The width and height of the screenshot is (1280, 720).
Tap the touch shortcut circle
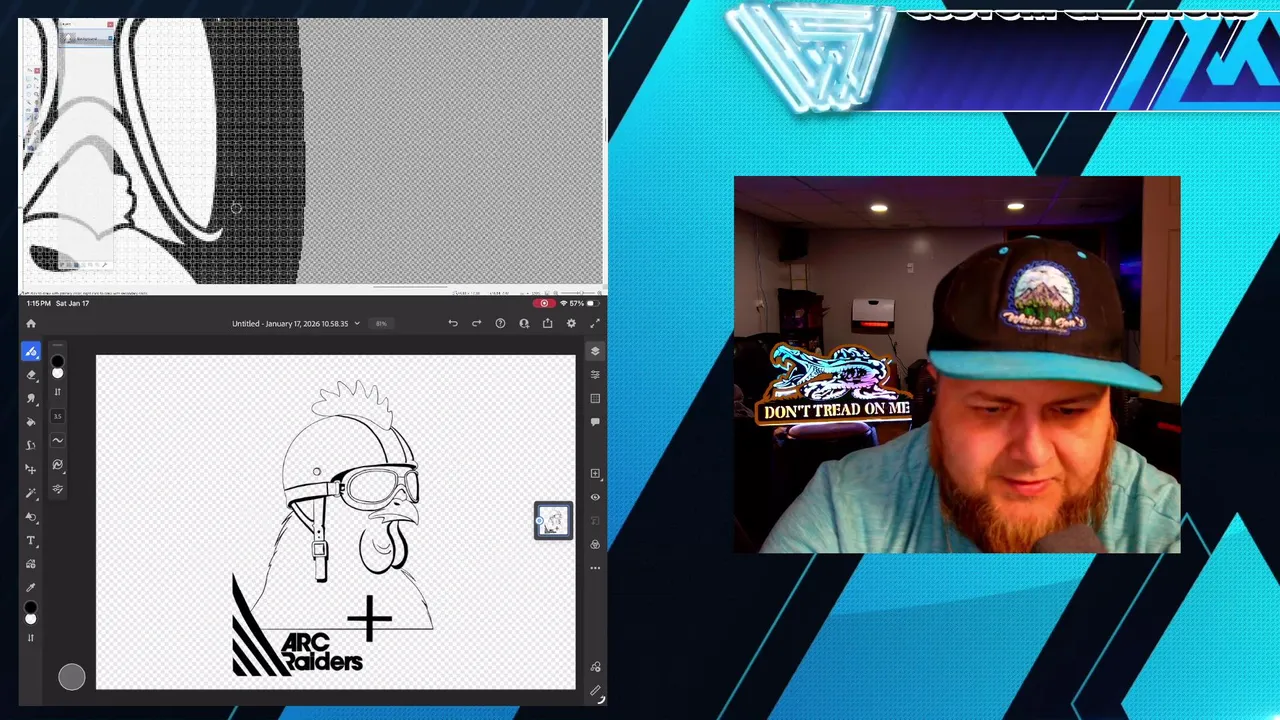[x=72, y=677]
